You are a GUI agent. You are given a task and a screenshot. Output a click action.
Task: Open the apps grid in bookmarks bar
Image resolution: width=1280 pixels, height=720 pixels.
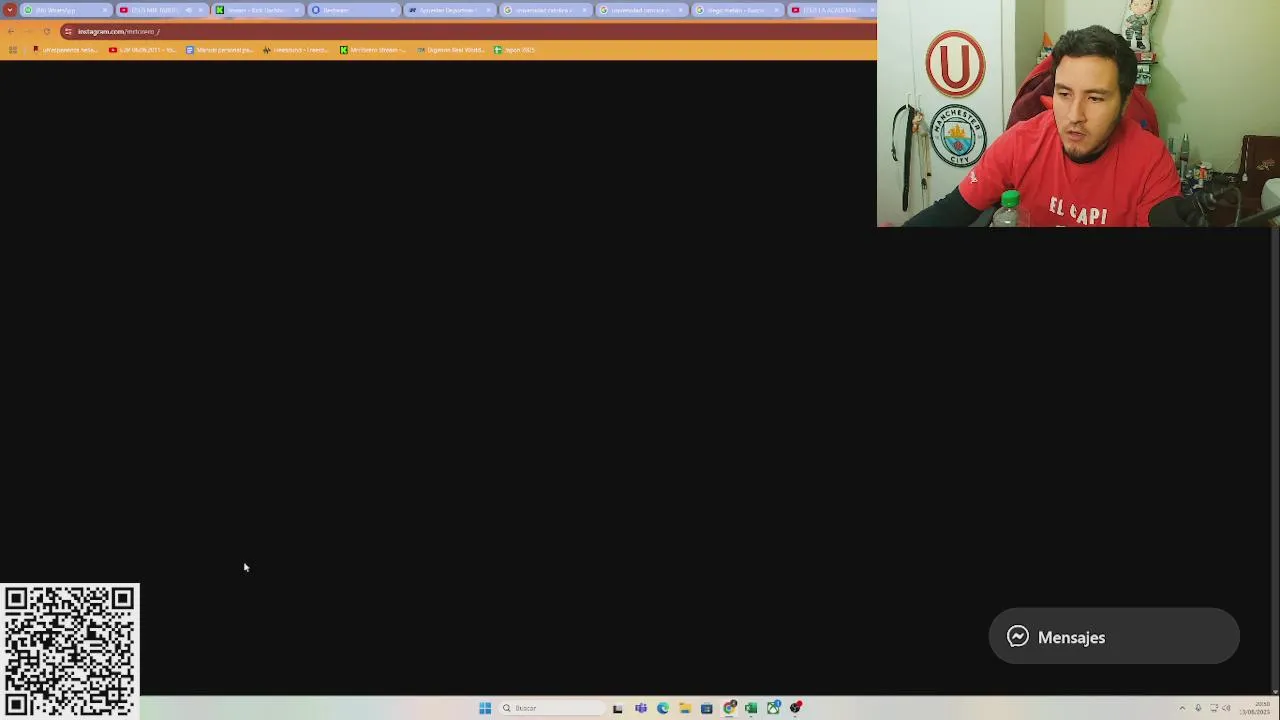click(13, 50)
